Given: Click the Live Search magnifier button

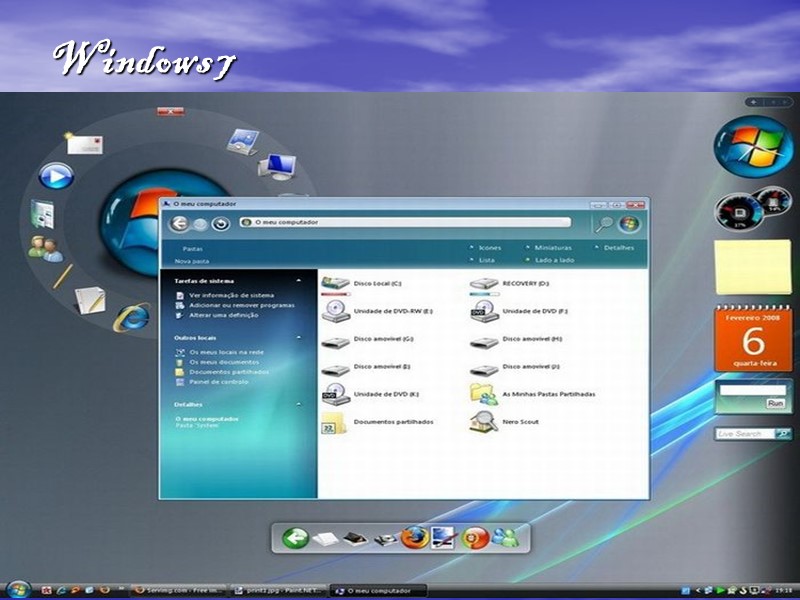Looking at the screenshot, I should 783,434.
